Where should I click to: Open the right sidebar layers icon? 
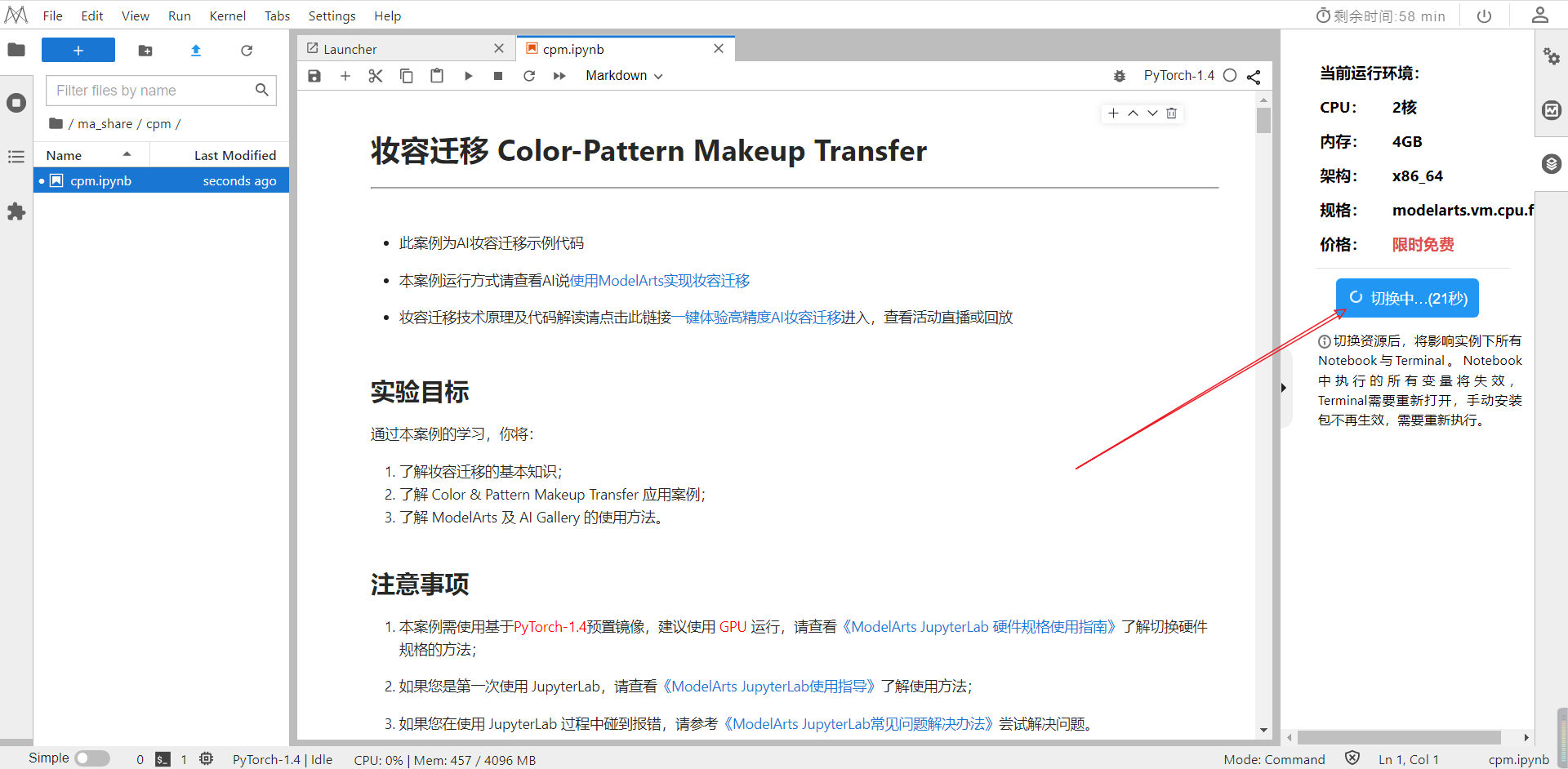point(1552,164)
